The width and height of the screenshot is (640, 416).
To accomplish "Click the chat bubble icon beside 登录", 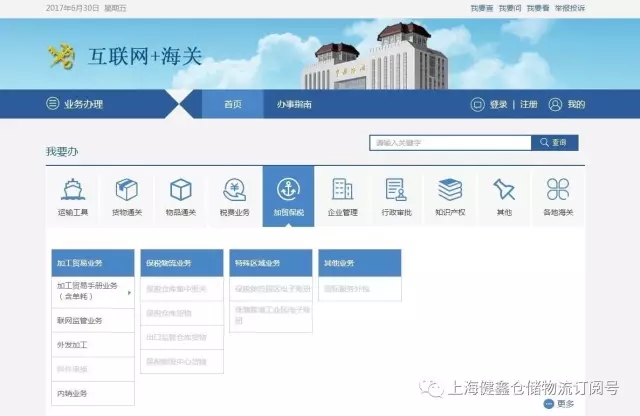I will coord(477,105).
